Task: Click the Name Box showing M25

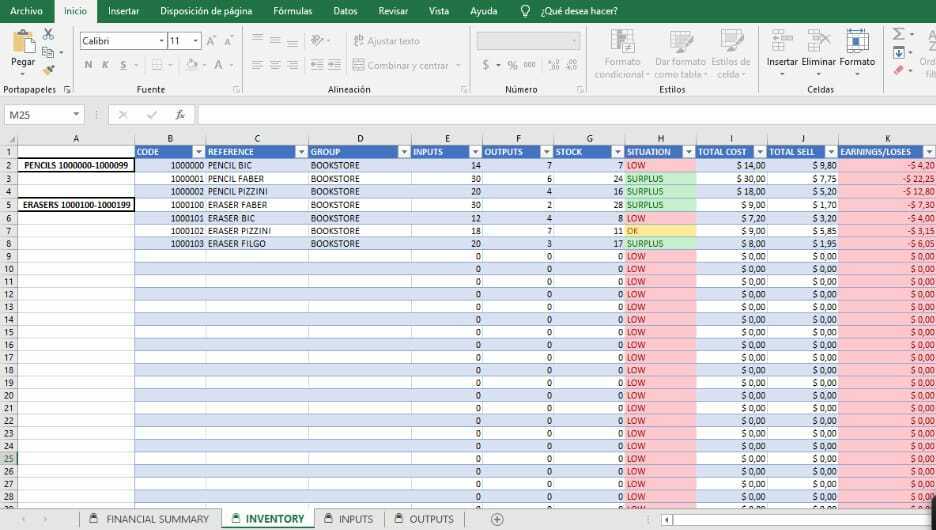Action: (x=44, y=115)
